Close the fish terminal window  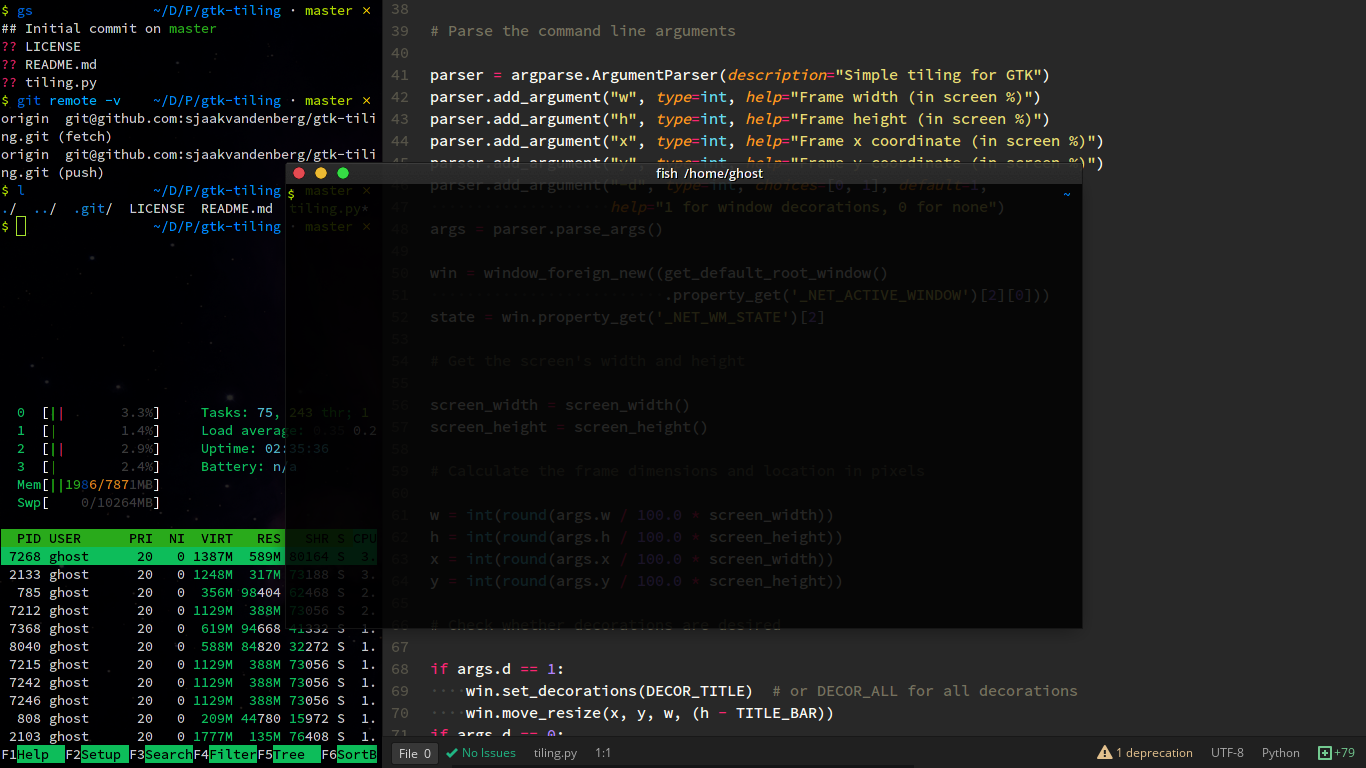pos(299,173)
